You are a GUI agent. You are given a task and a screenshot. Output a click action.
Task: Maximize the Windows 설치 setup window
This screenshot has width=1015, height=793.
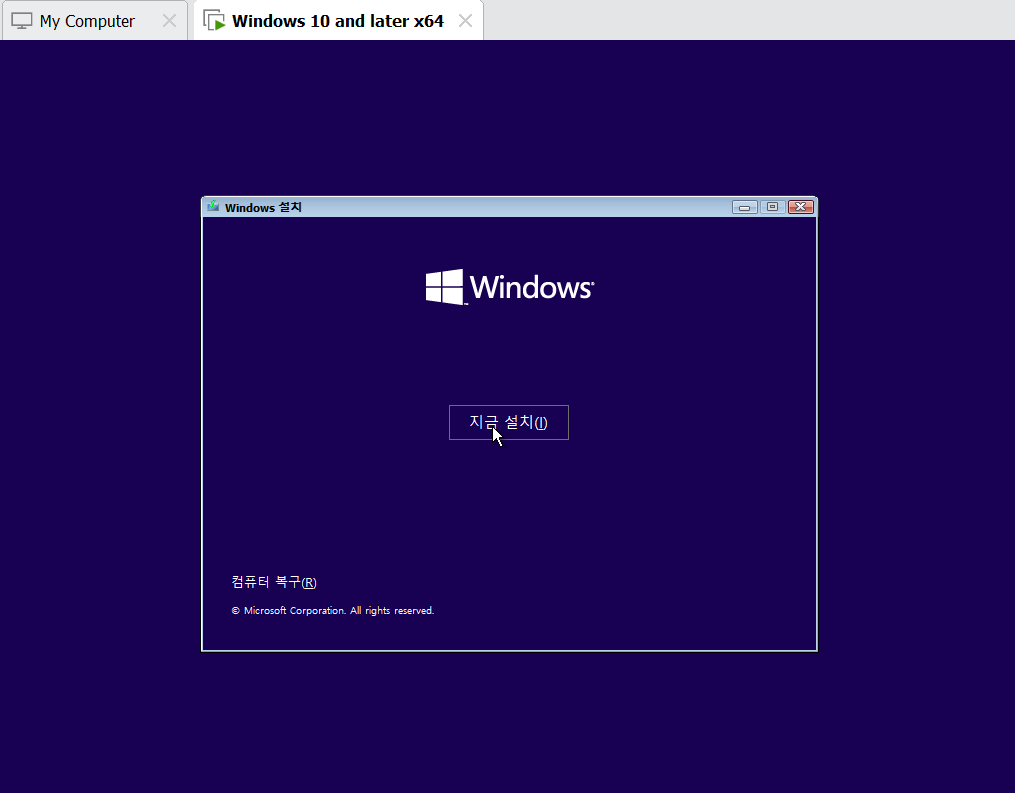coord(772,207)
